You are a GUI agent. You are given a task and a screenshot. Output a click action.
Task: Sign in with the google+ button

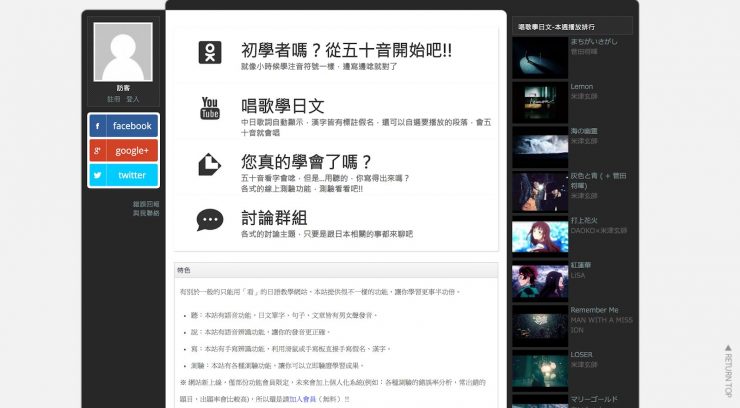coord(123,150)
